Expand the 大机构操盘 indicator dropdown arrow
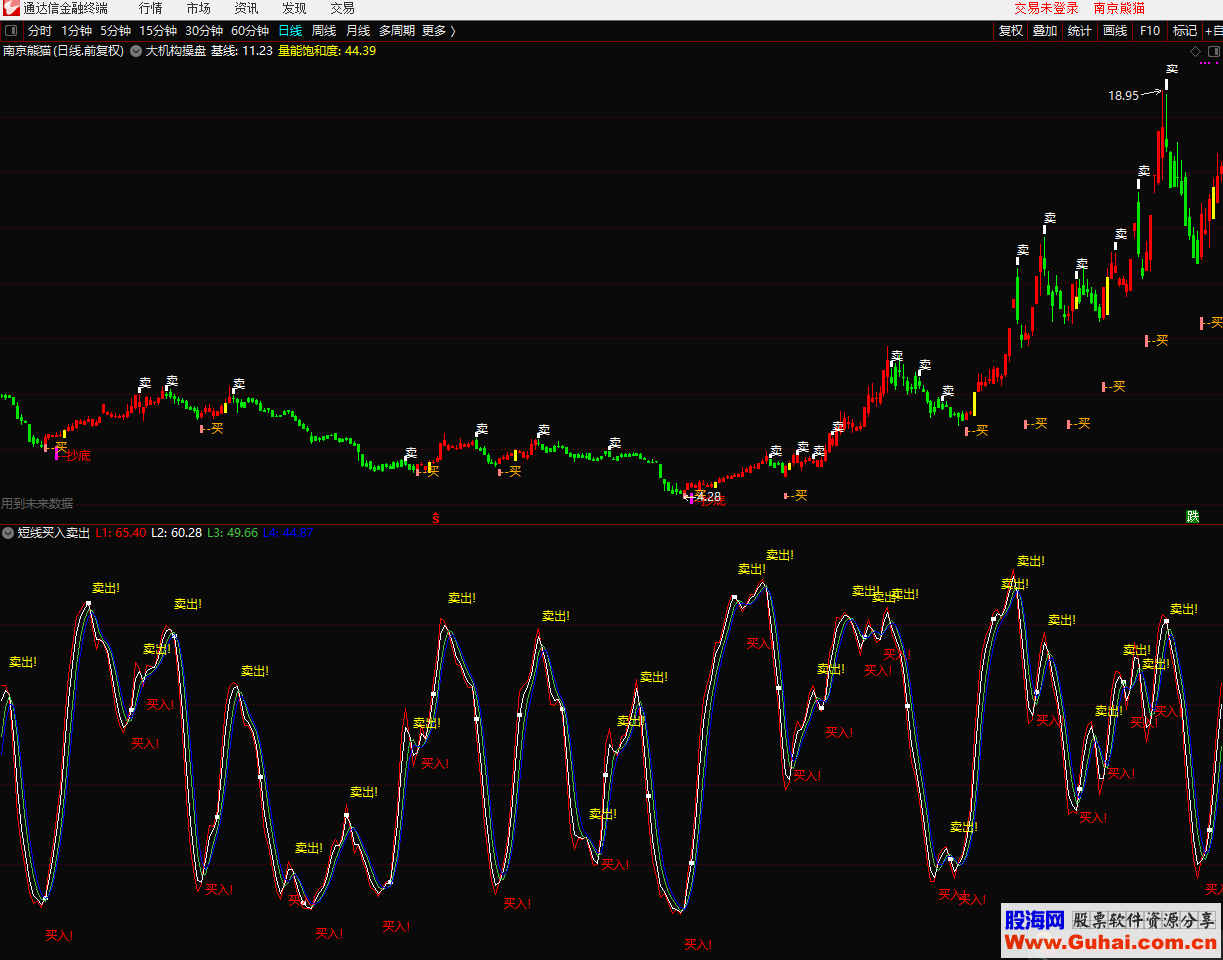1223x960 pixels. (136, 50)
